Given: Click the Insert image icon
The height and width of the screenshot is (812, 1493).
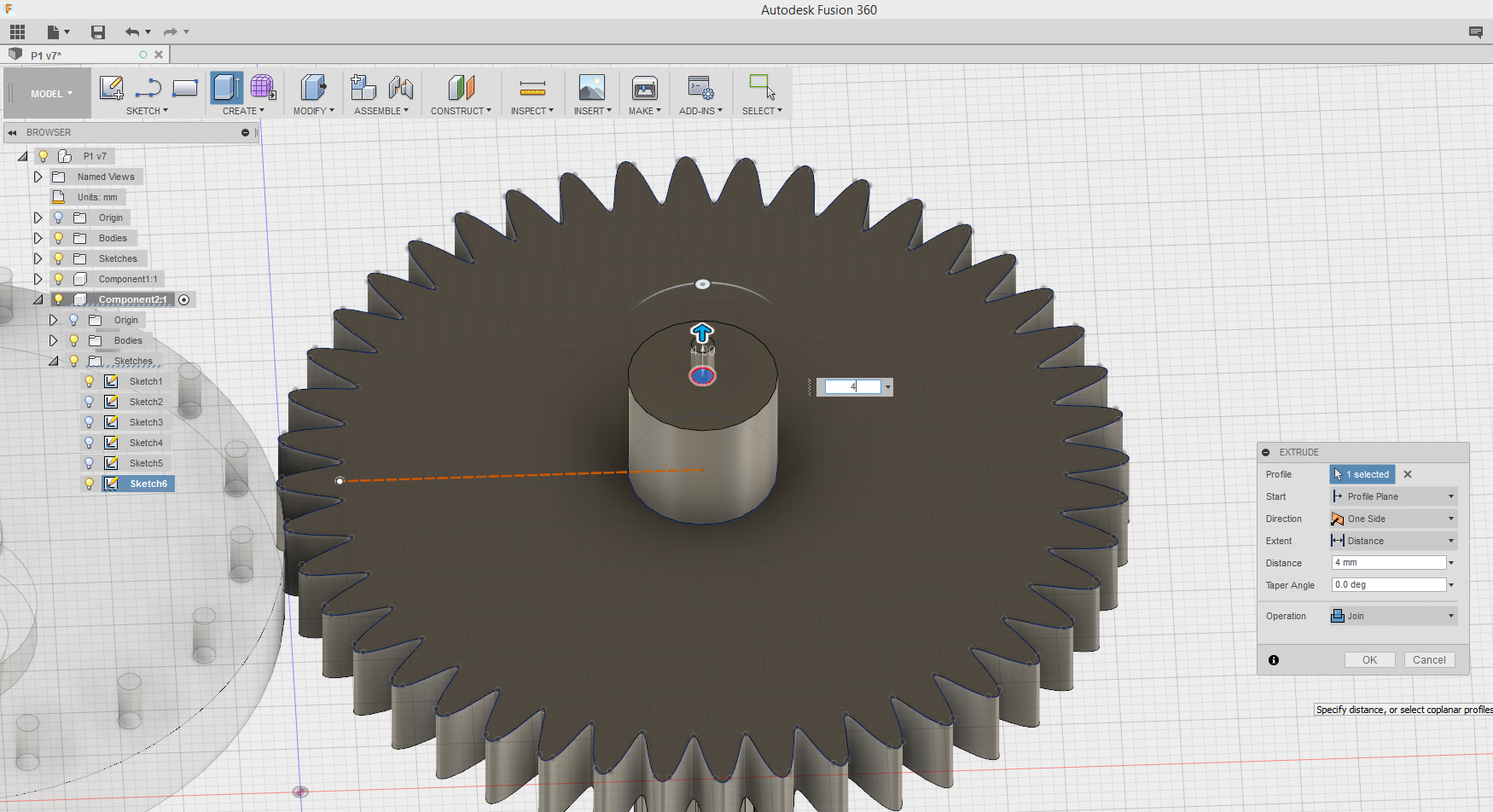Looking at the screenshot, I should coord(591,88).
